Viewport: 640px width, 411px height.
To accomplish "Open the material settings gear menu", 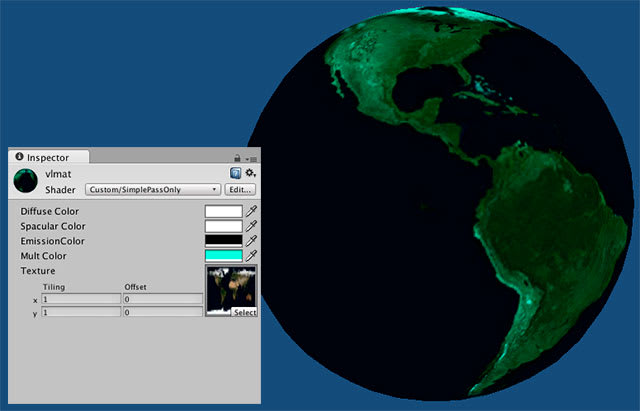I will (250, 173).
